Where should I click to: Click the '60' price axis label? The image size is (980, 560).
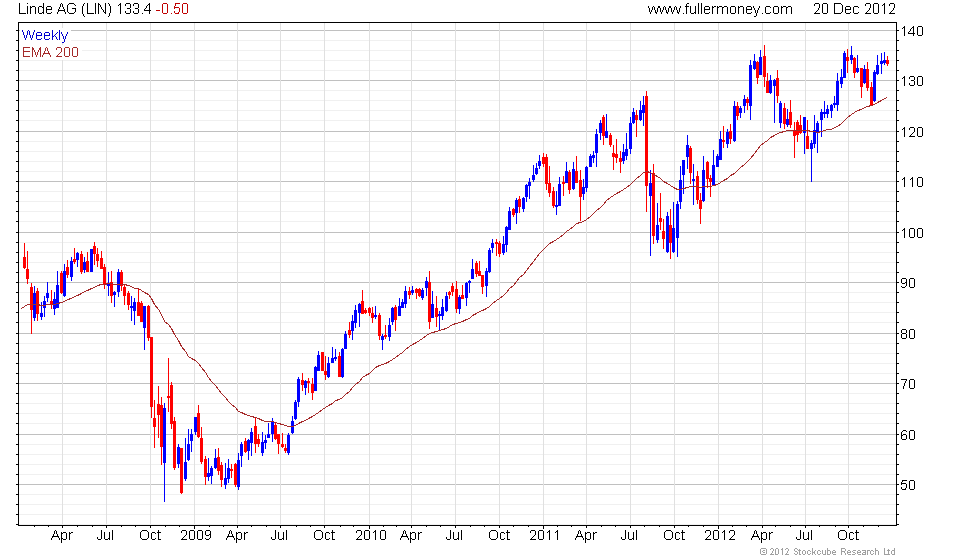pos(908,434)
